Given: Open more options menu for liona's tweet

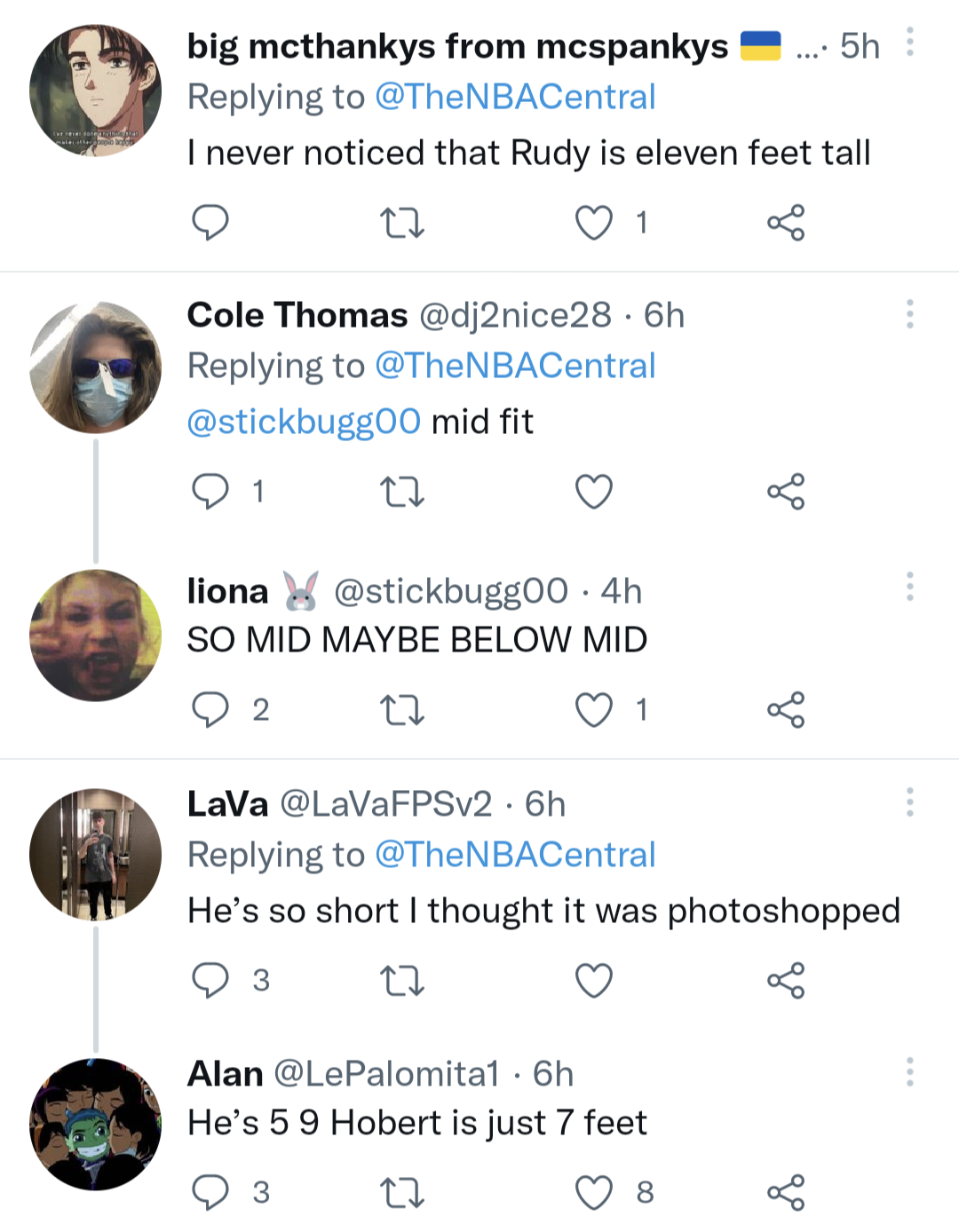Looking at the screenshot, I should pos(910,587).
